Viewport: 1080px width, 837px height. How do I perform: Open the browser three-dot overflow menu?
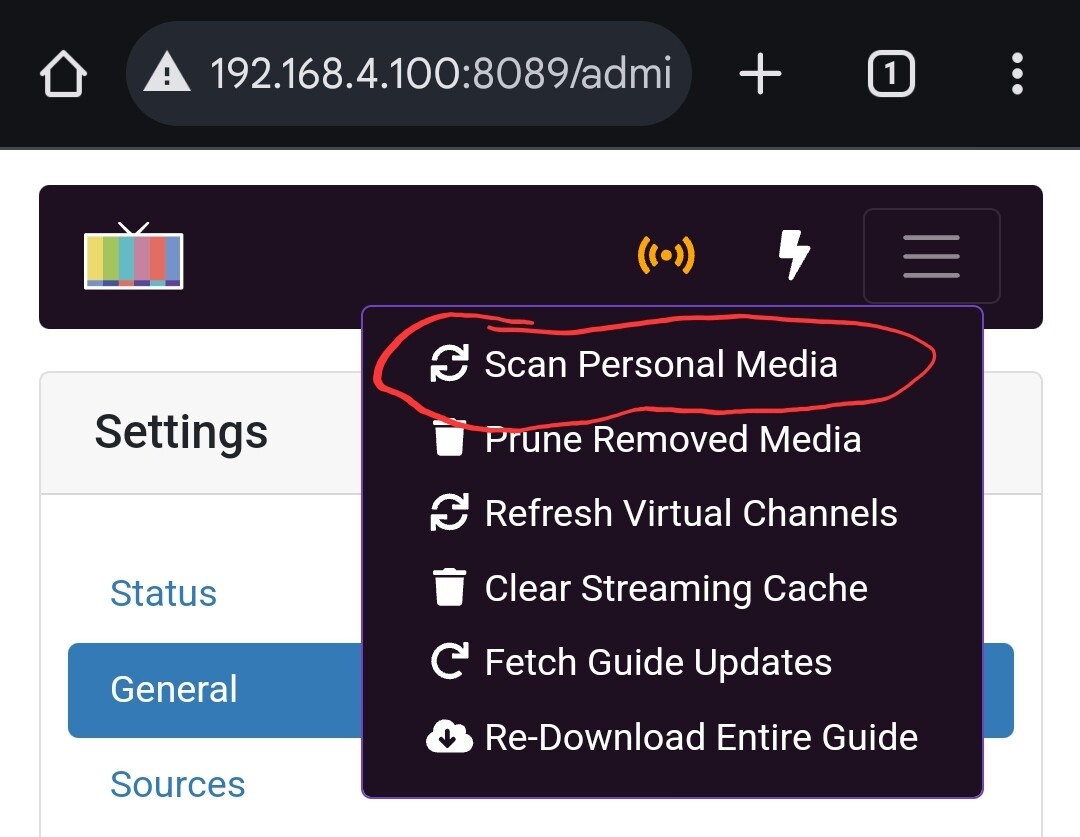1017,75
